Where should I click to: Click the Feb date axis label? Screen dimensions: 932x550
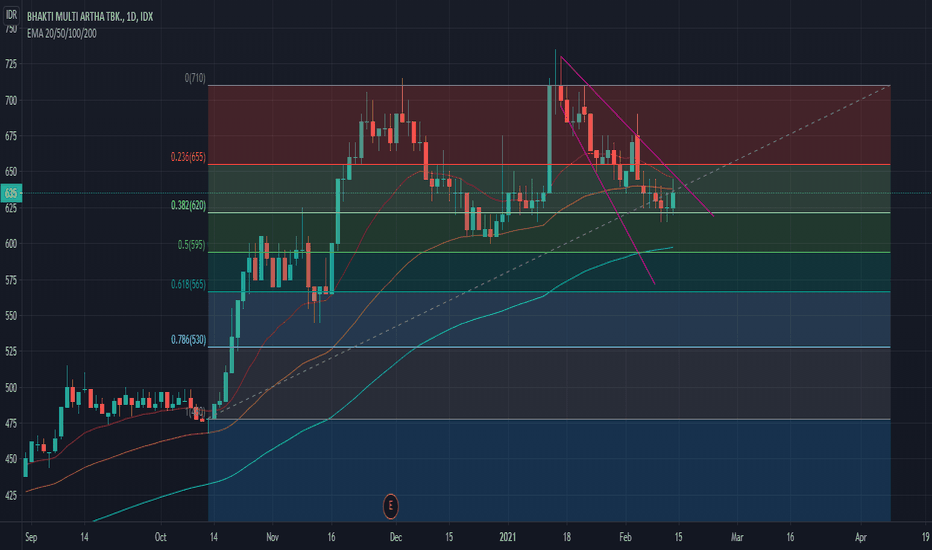tap(625, 537)
